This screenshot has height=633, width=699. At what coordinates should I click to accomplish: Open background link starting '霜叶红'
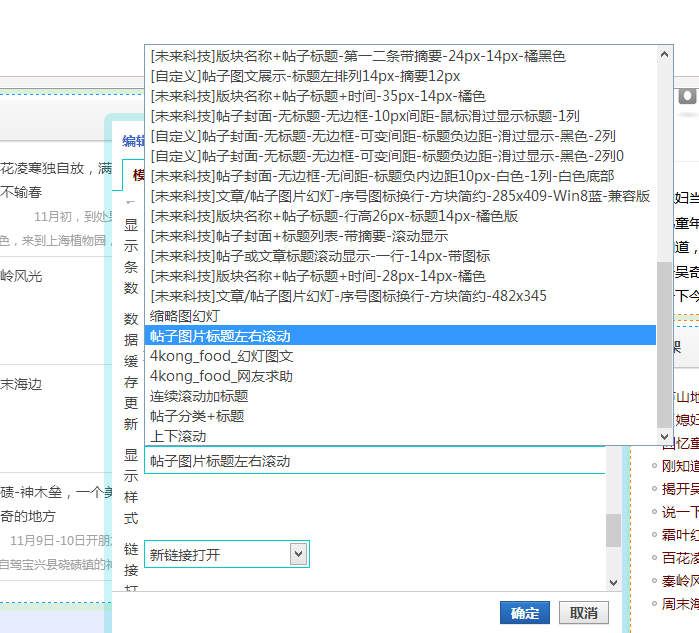pyautogui.click(x=680, y=534)
